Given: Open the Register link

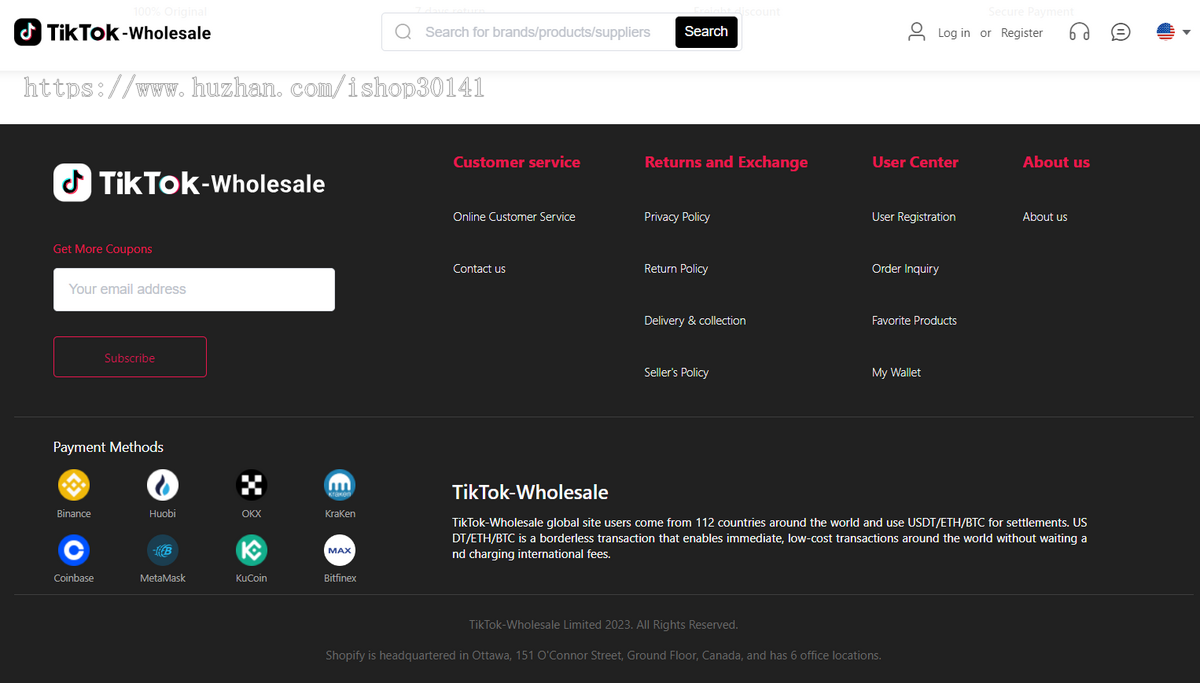Looking at the screenshot, I should (x=1022, y=33).
